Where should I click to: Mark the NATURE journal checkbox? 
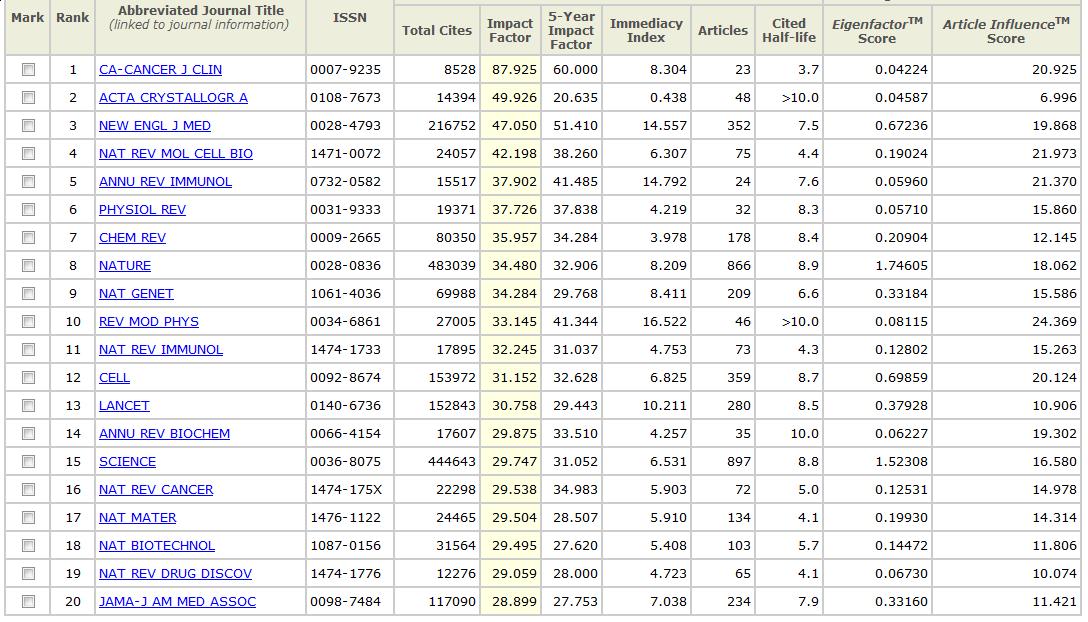coord(28,266)
